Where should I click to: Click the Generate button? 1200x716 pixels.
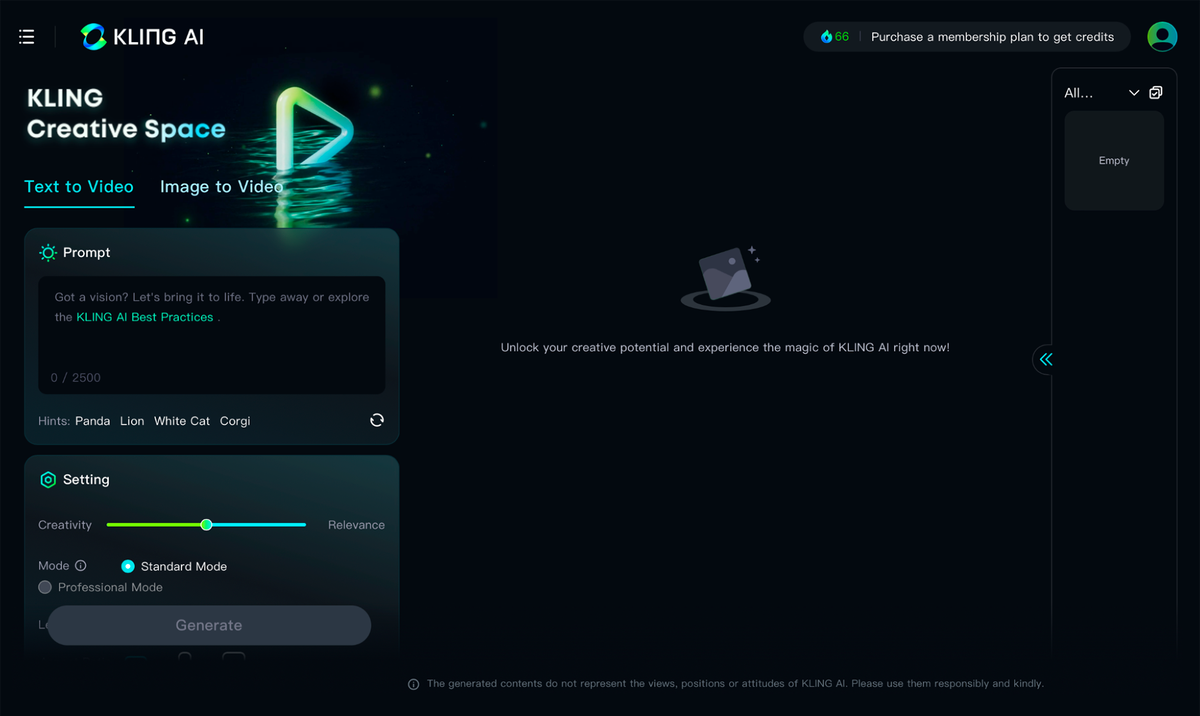click(209, 625)
